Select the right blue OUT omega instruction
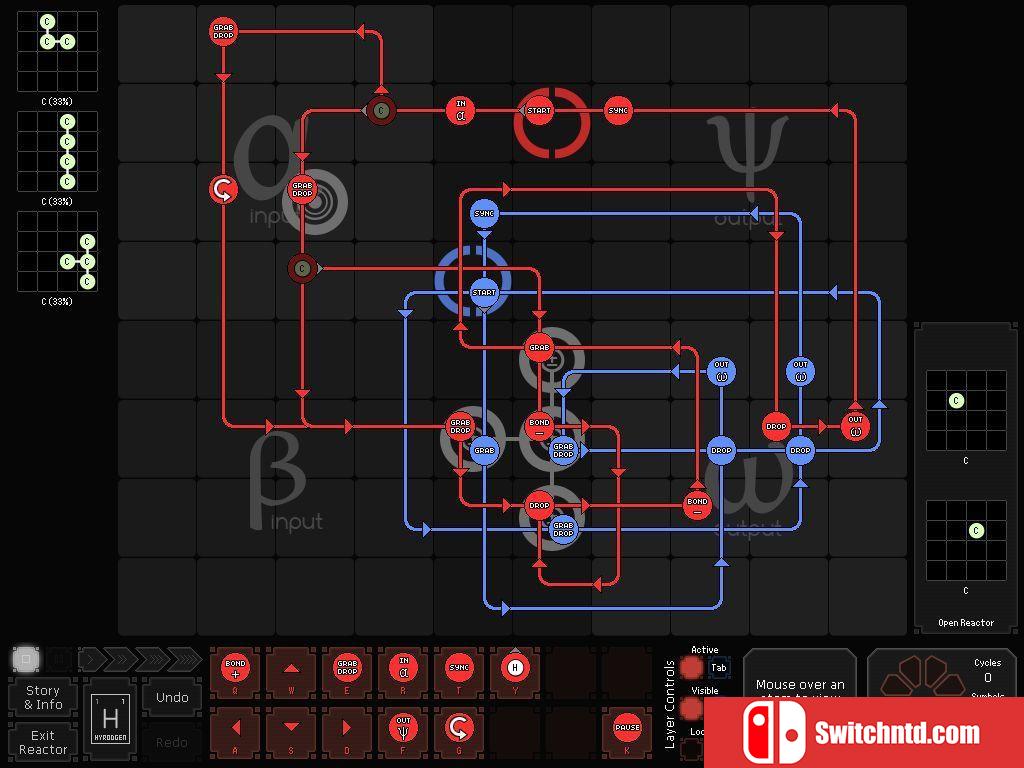Viewport: 1024px width, 768px height. pos(800,371)
